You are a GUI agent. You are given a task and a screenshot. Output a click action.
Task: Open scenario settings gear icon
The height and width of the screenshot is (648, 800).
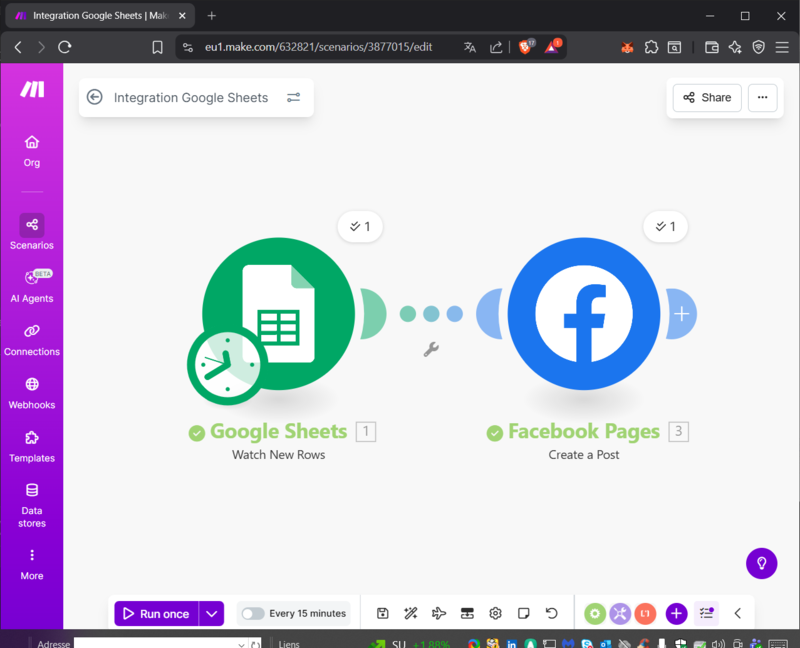pyautogui.click(x=495, y=613)
